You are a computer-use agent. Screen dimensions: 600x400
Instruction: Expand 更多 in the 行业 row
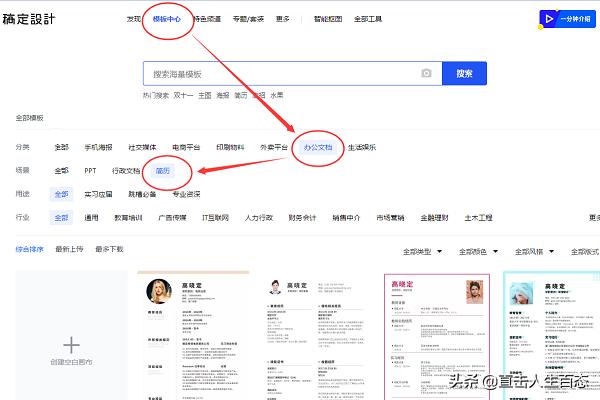pyautogui.click(x=594, y=218)
